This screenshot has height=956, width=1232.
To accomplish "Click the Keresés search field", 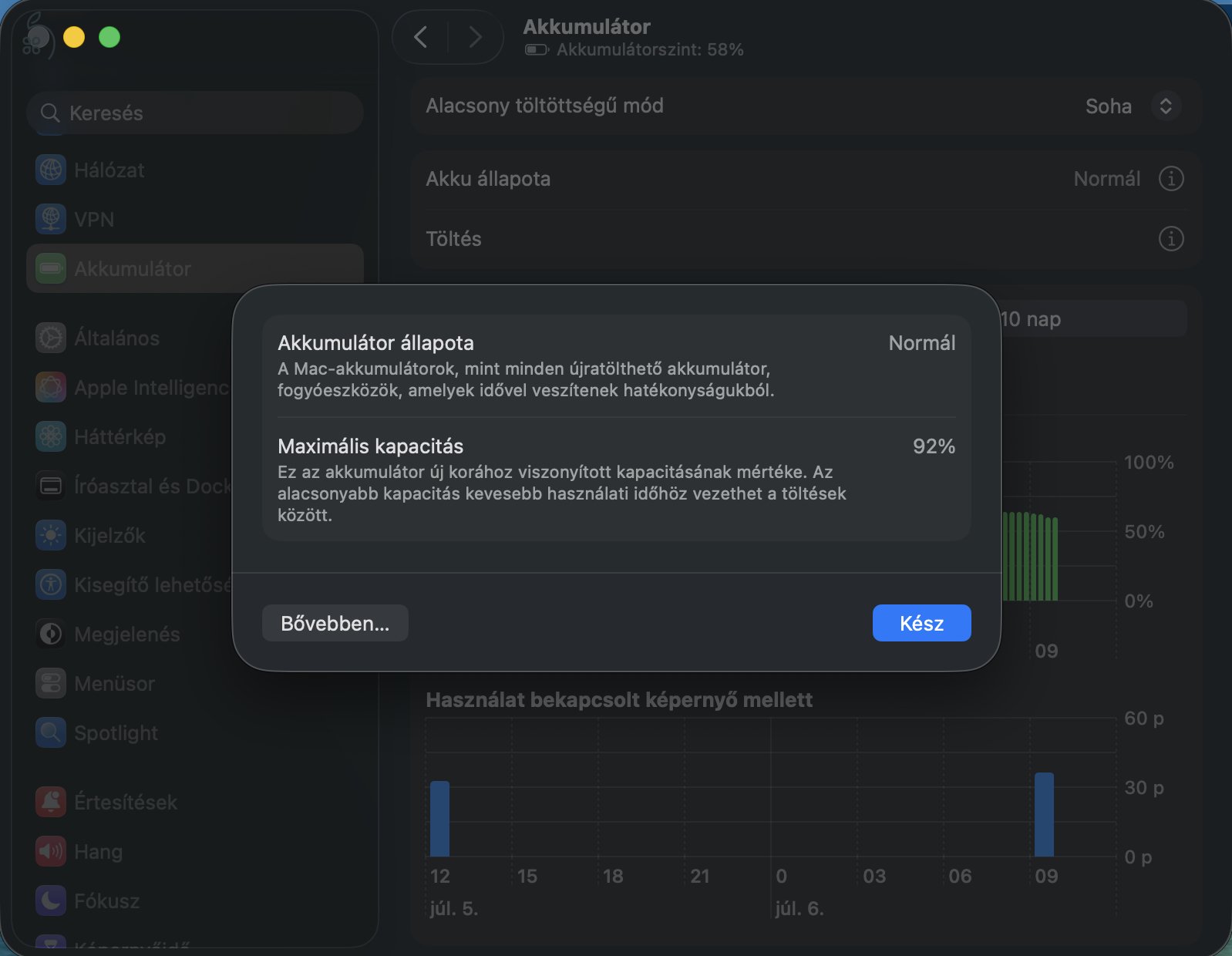I will click(x=195, y=113).
